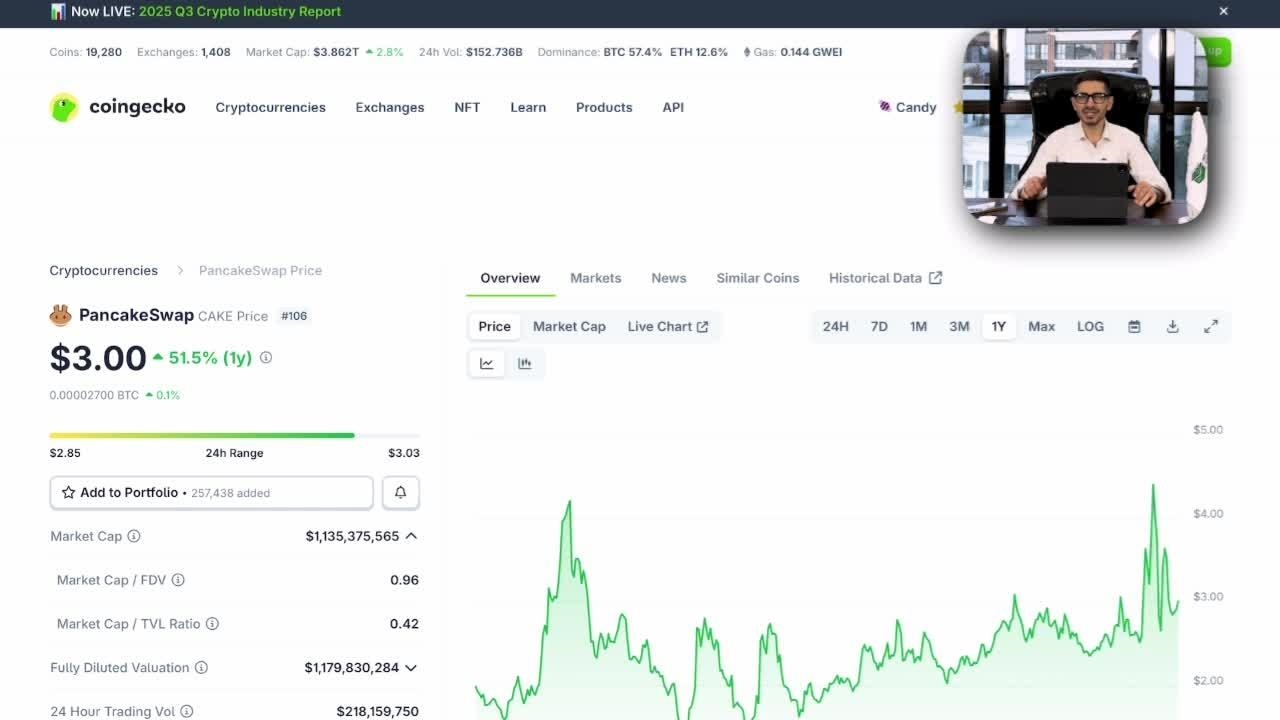
Task: Click Add to Portfolio button
Action: [x=211, y=493]
